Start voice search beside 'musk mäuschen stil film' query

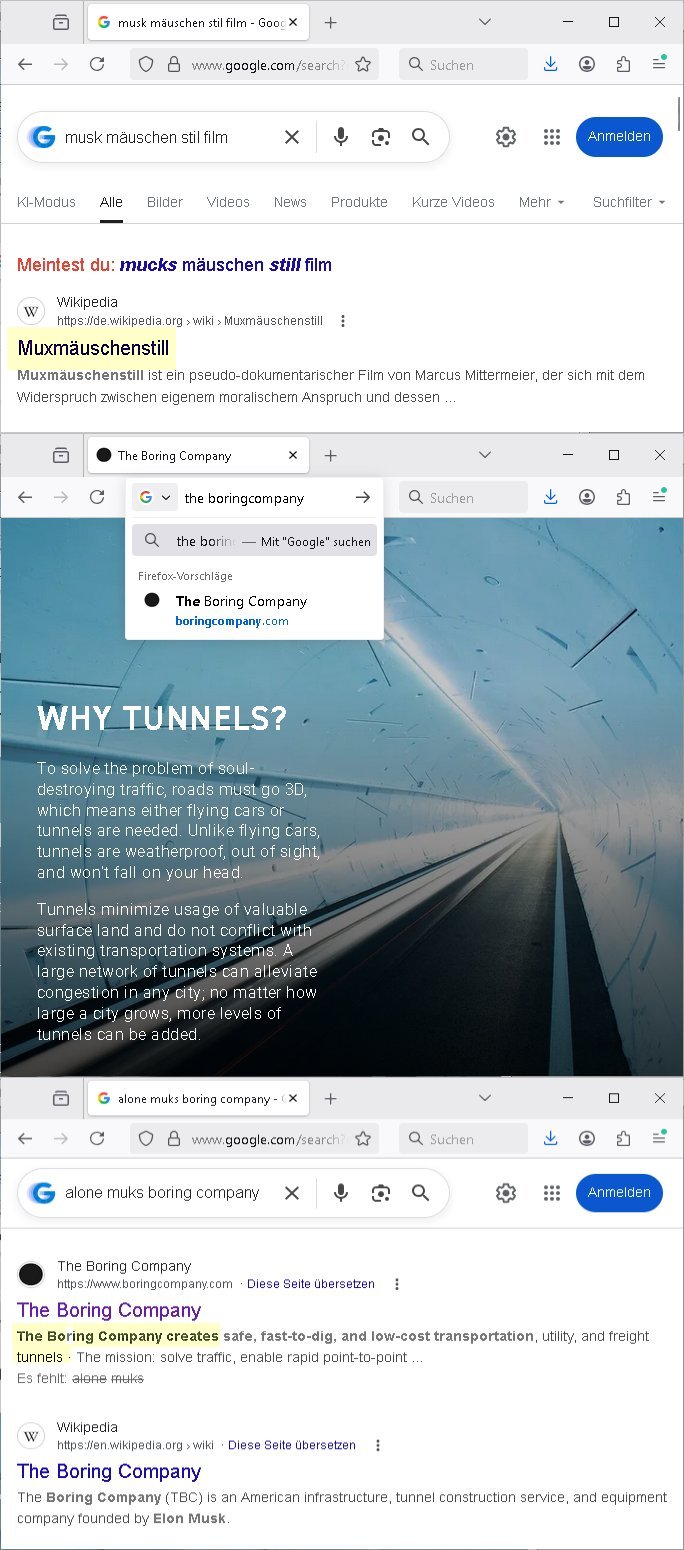pos(341,137)
